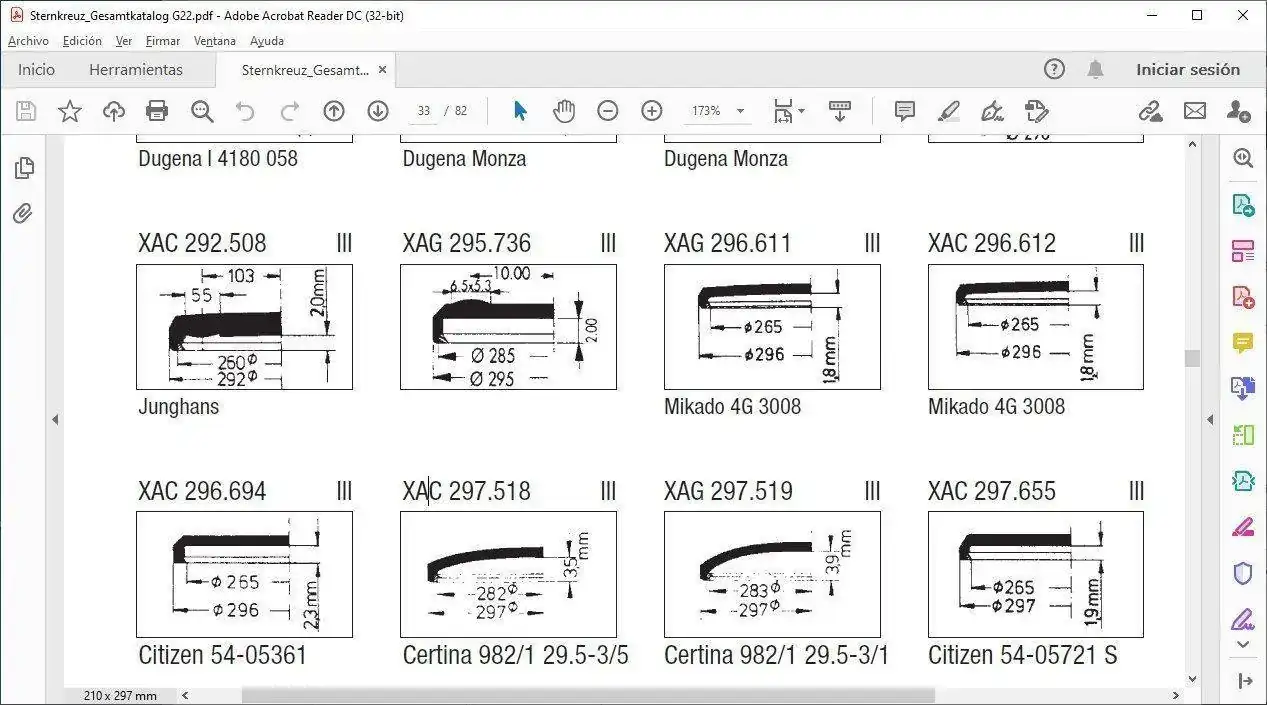1267x705 pixels.
Task: Open attachments paperclip panel
Action: [24, 213]
